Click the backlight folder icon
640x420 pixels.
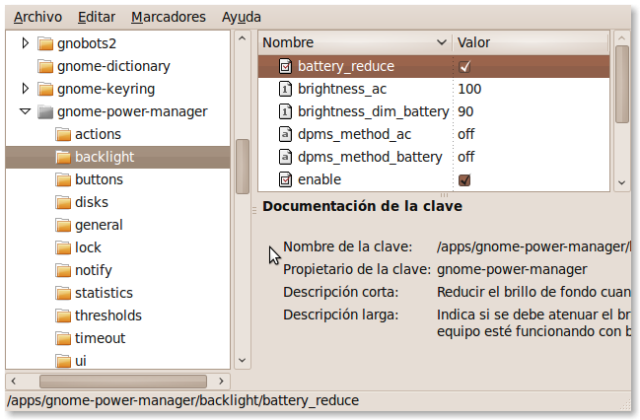coord(63,157)
